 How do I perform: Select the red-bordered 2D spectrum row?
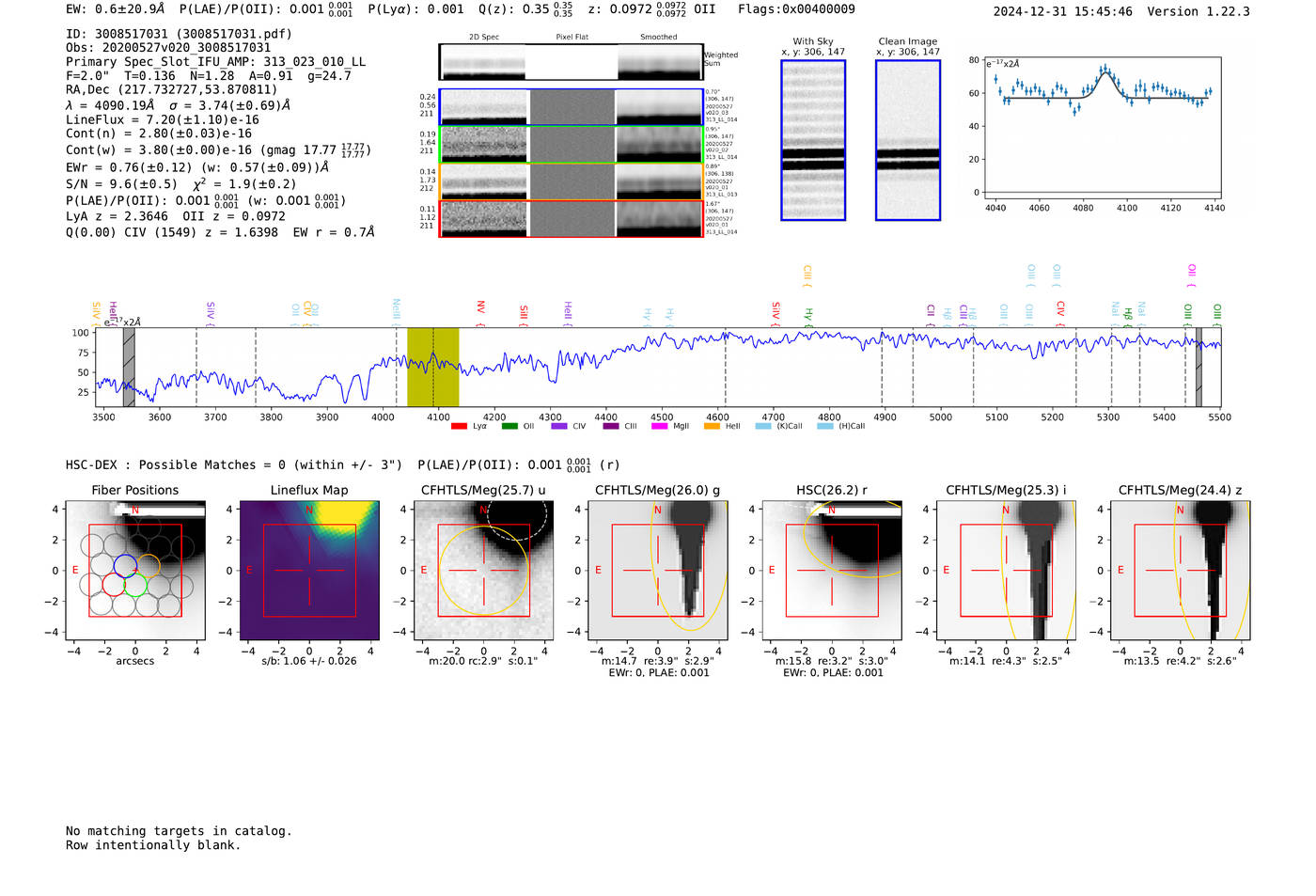click(x=572, y=218)
